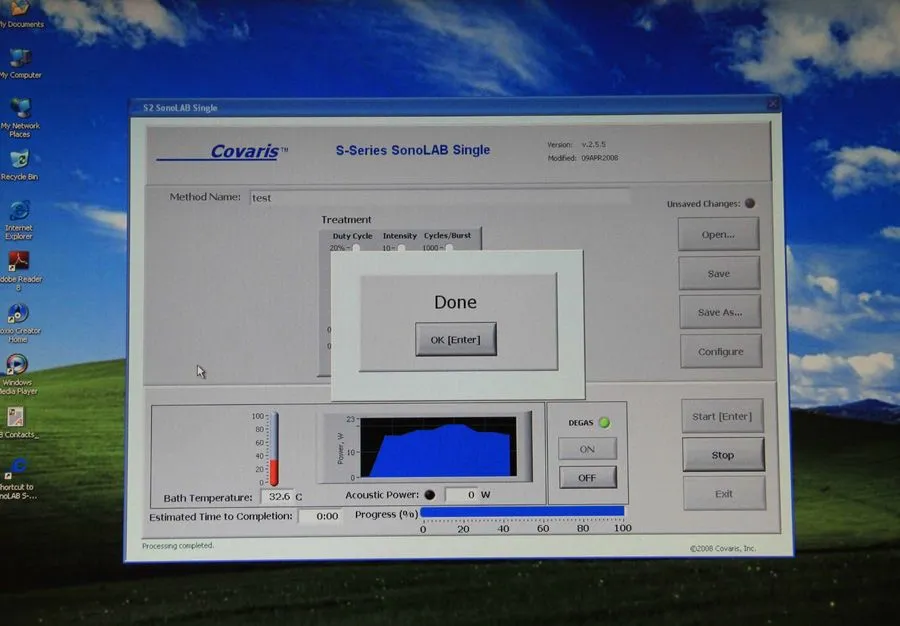Turn DEGAS on
Viewport: 900px width, 626px height.
(x=587, y=449)
